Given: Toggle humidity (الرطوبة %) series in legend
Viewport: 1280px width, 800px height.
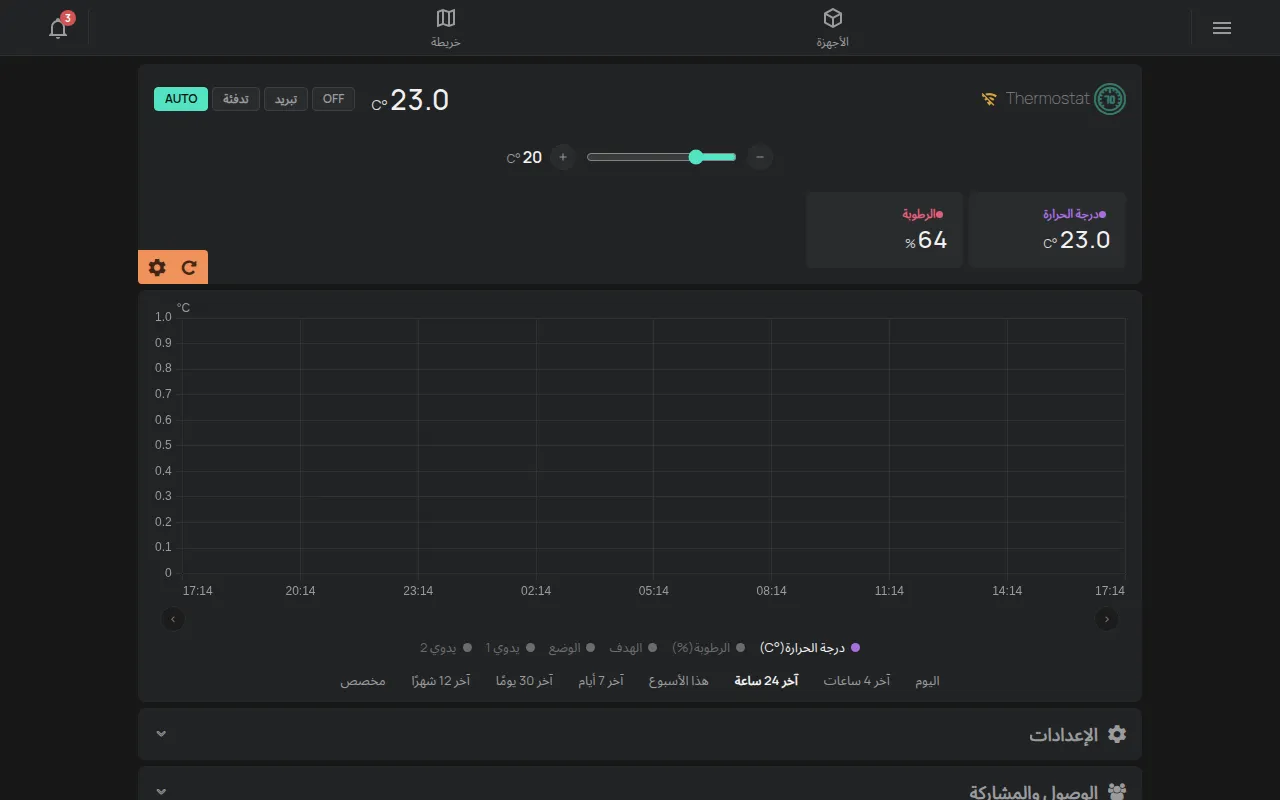Looking at the screenshot, I should (708, 648).
